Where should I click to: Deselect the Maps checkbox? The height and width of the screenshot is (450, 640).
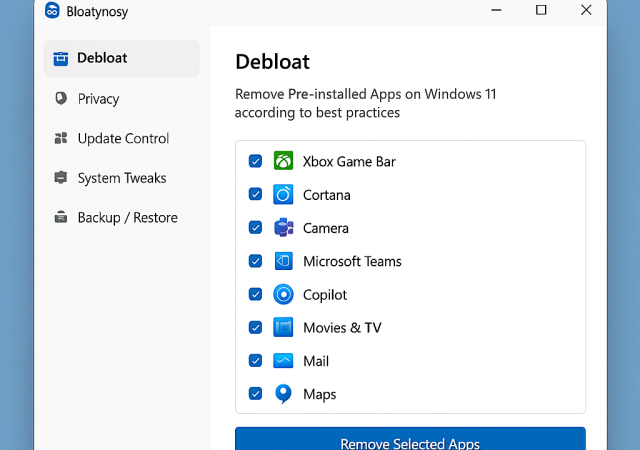[x=255, y=394]
